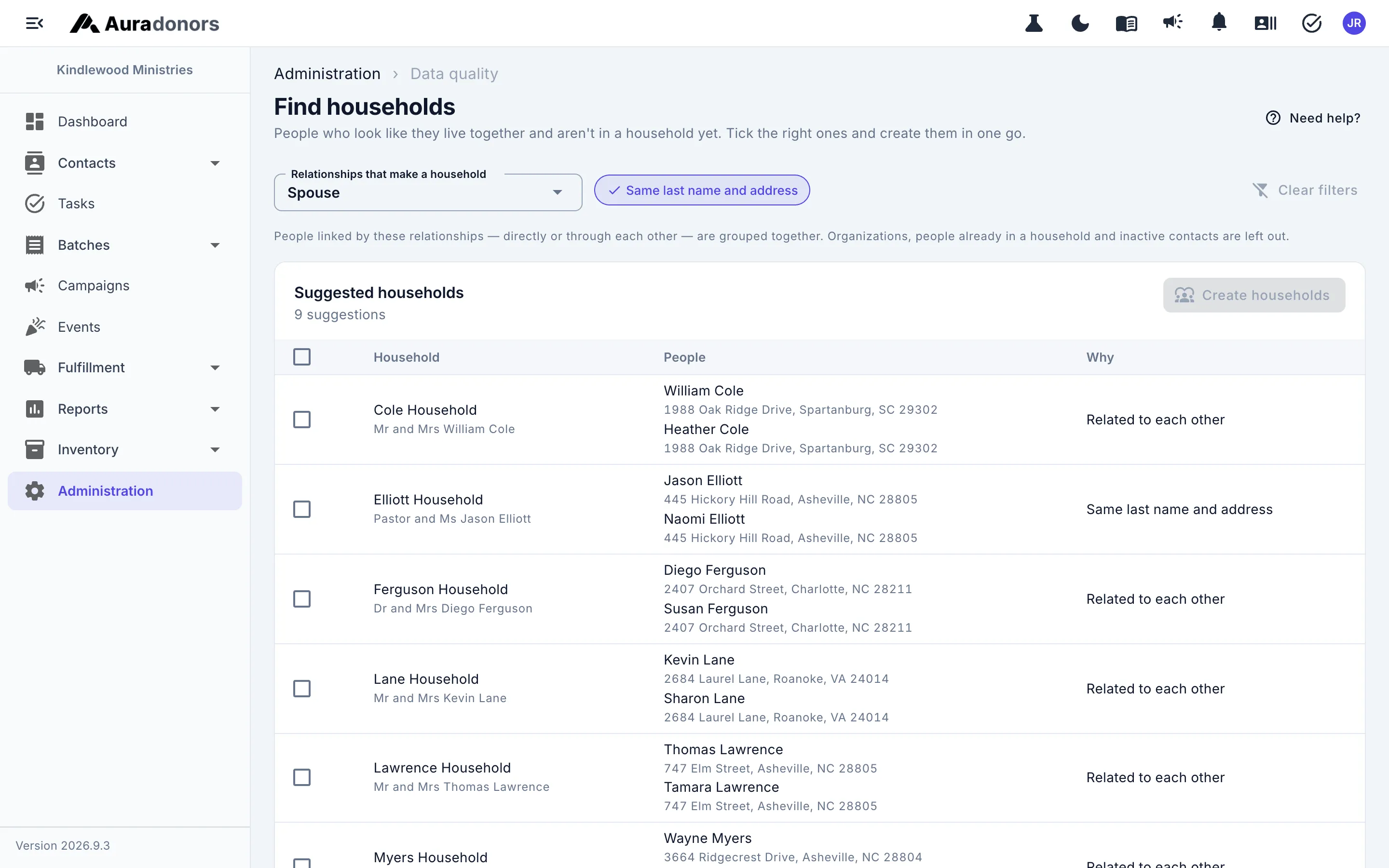Click 'Same last name and address' reason for Elliott
This screenshot has height=868, width=1389.
coord(1180,509)
